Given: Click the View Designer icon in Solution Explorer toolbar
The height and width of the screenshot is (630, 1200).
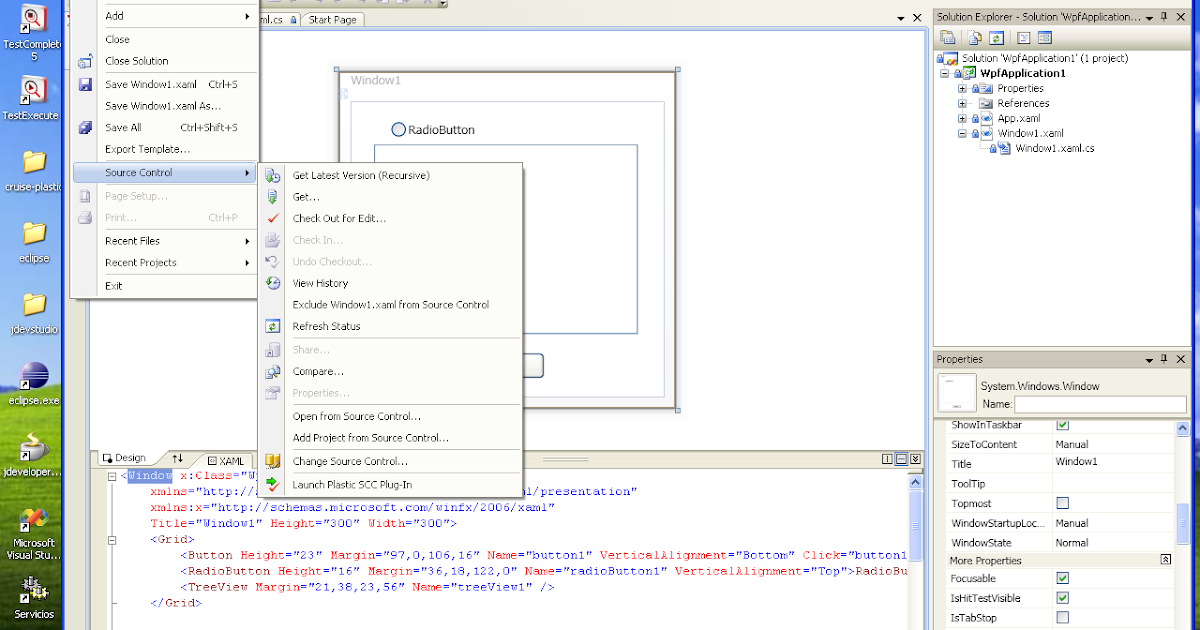Looking at the screenshot, I should coord(1043,37).
